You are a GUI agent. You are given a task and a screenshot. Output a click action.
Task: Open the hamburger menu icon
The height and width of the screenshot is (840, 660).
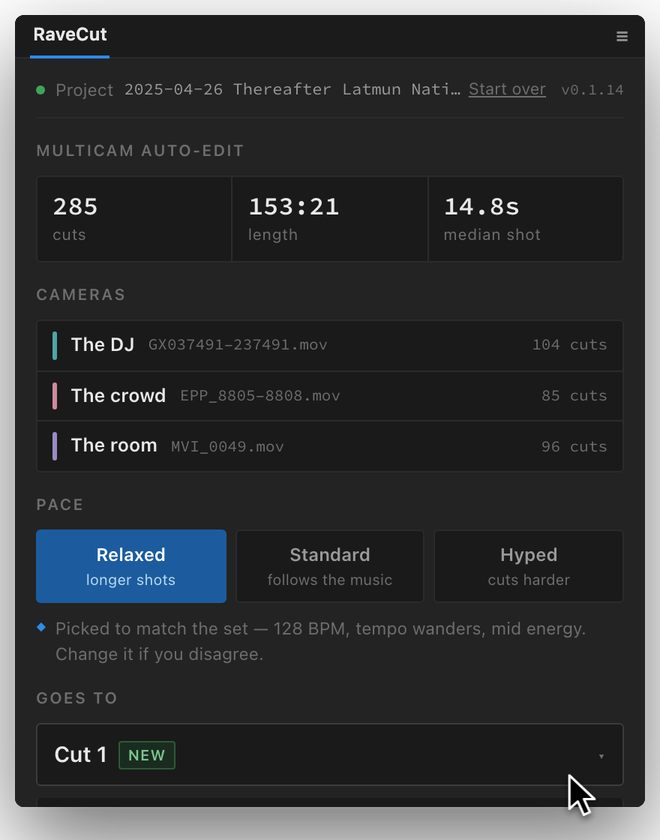[621, 36]
